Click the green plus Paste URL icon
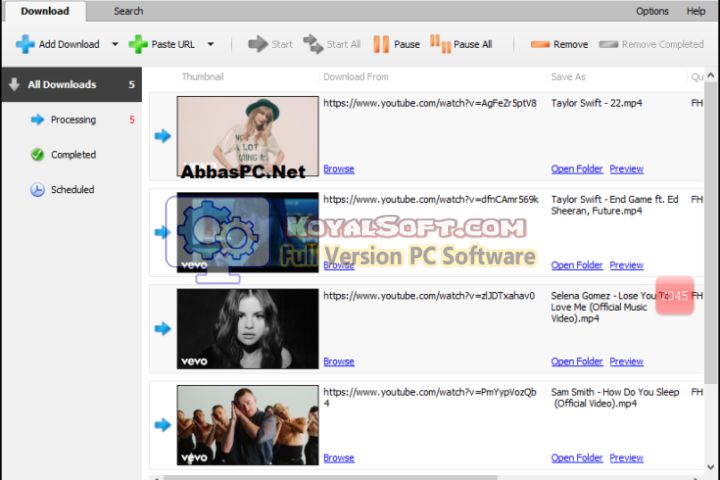 coord(138,45)
